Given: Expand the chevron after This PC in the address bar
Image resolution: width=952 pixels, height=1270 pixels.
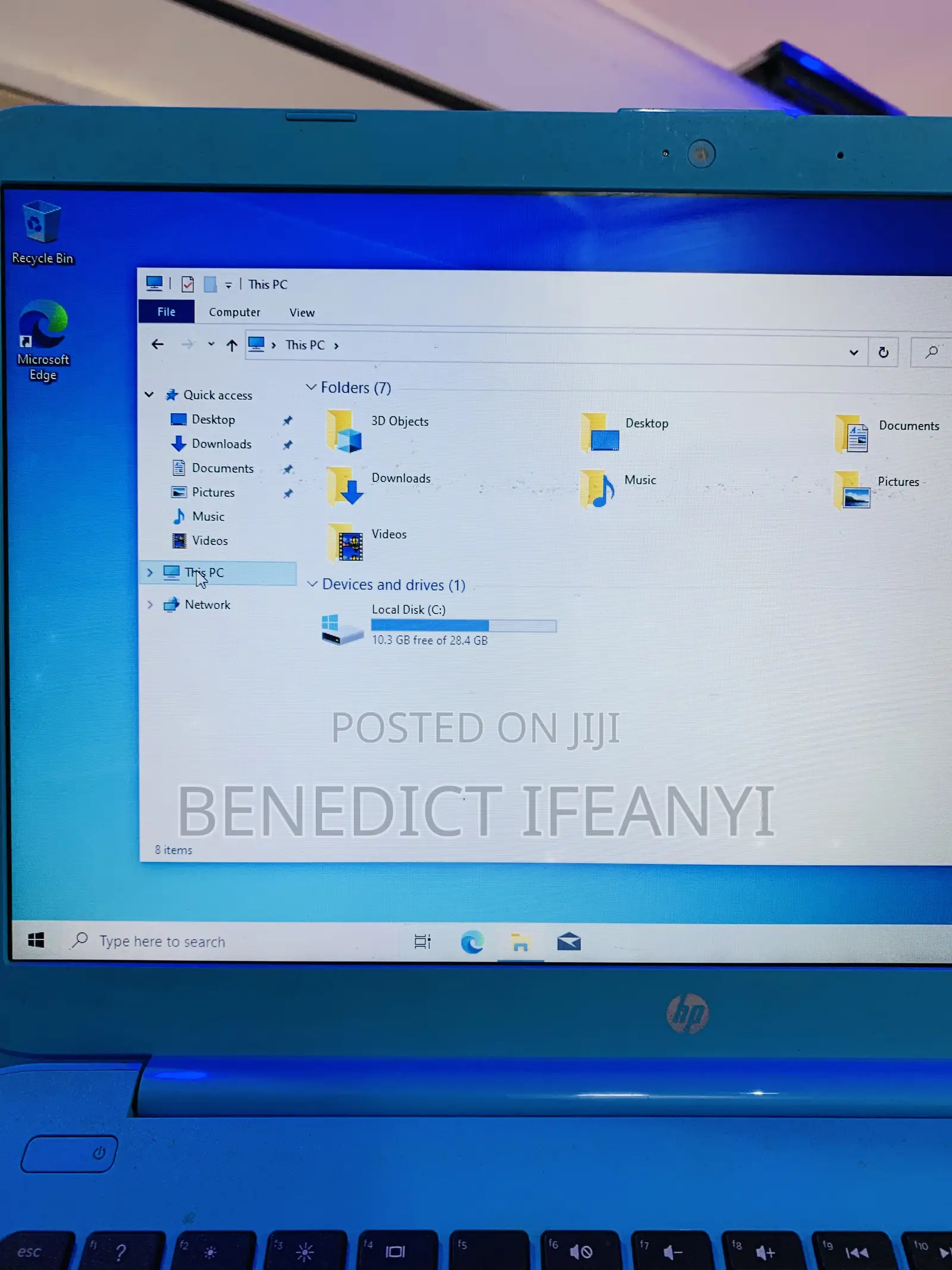Looking at the screenshot, I should click(x=336, y=346).
